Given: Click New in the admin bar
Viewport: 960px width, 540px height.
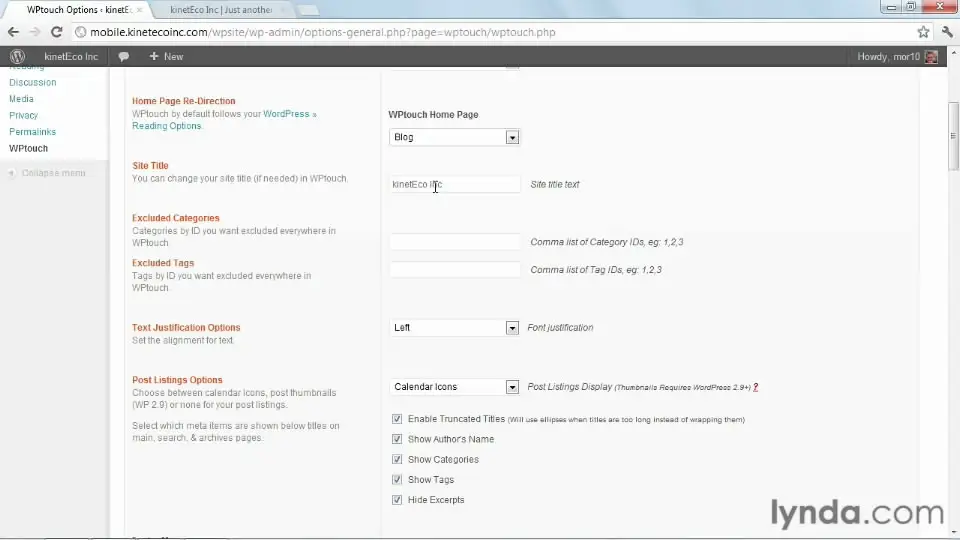Looking at the screenshot, I should click(167, 56).
